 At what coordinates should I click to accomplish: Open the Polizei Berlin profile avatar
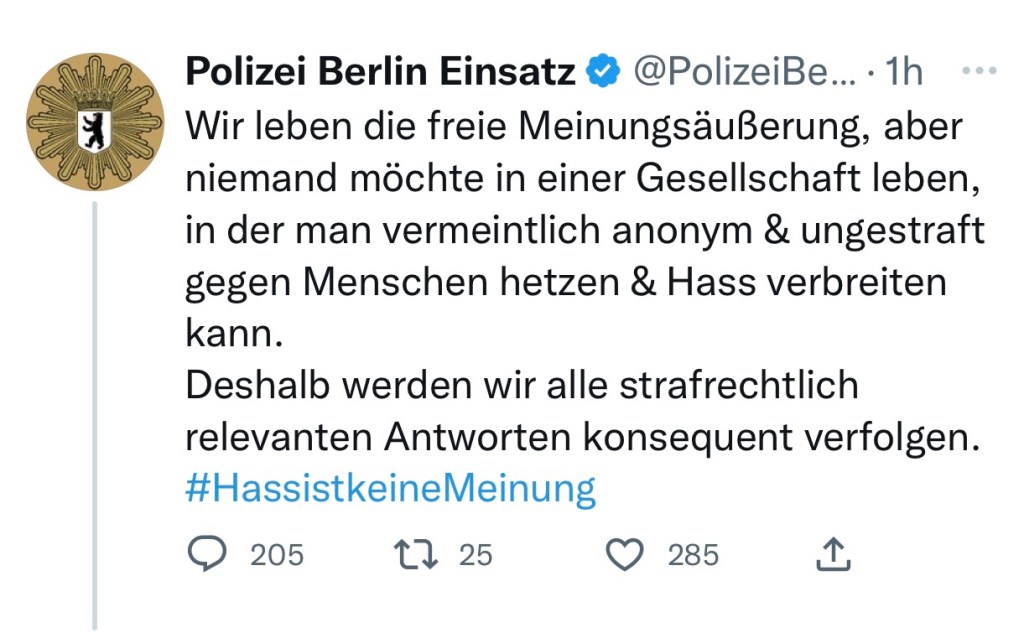95,122
